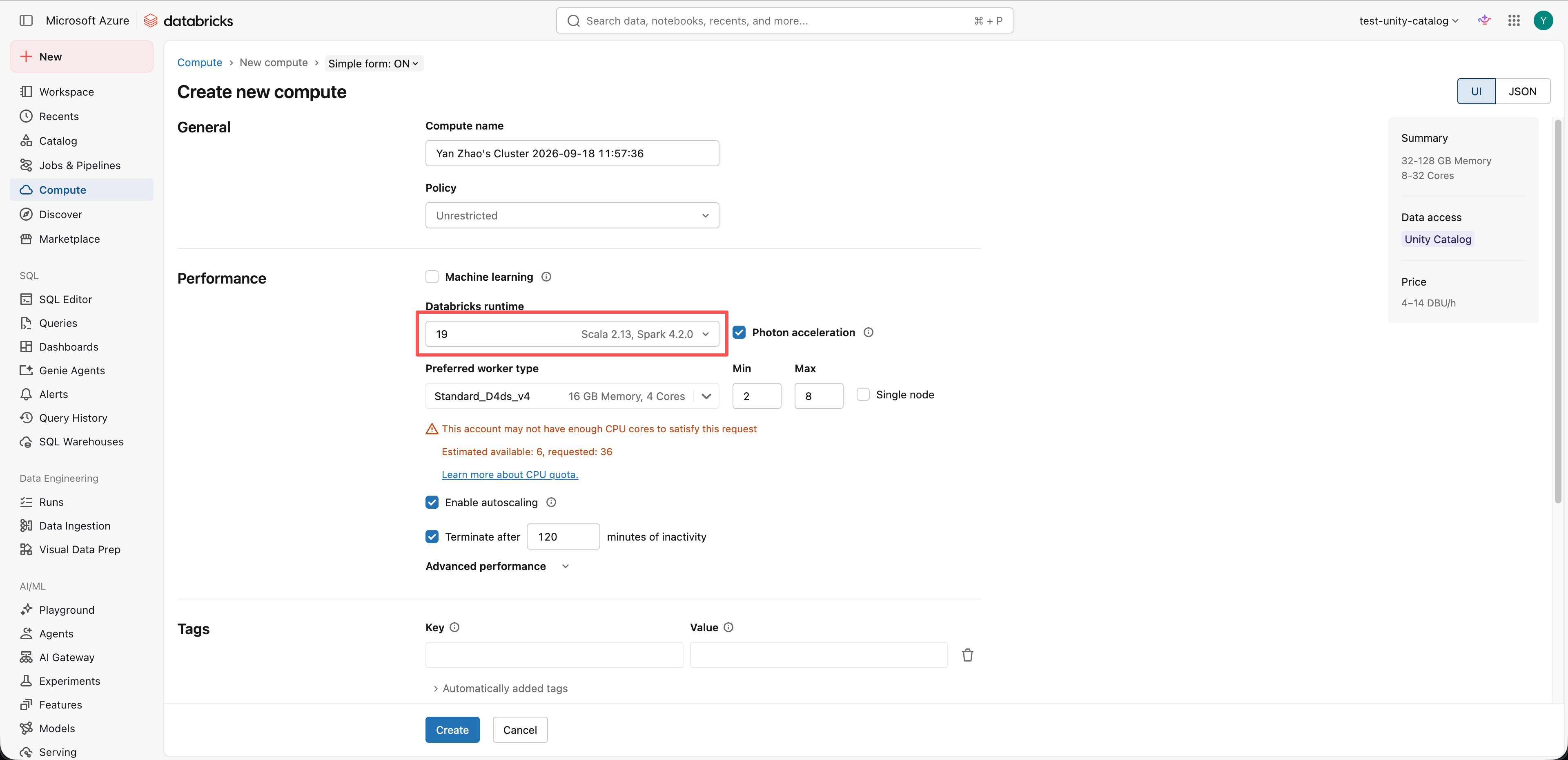Click the Unity Catalog tag

pyautogui.click(x=1438, y=239)
